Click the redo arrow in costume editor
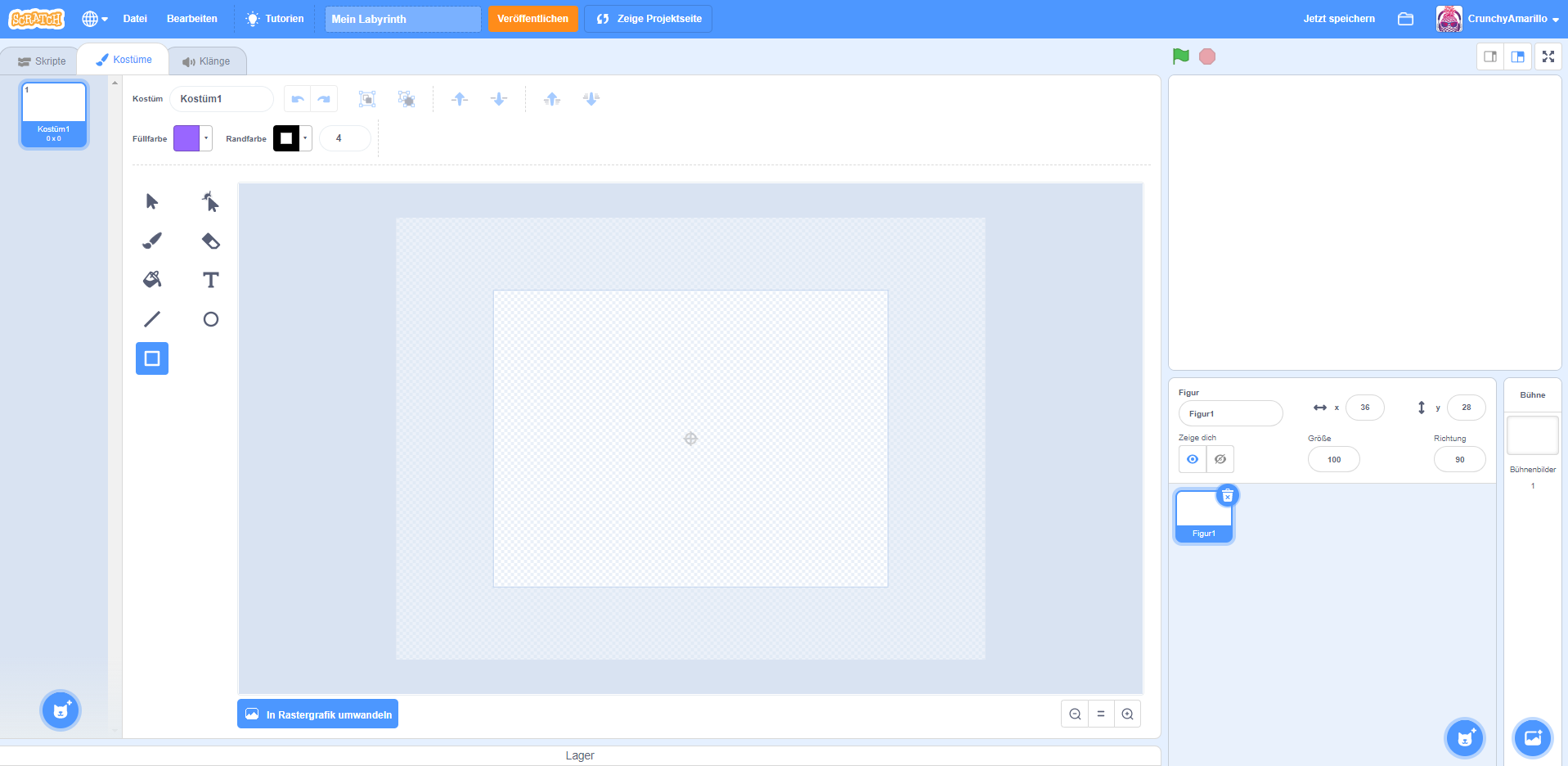Image resolution: width=1568 pixels, height=766 pixels. pos(324,99)
